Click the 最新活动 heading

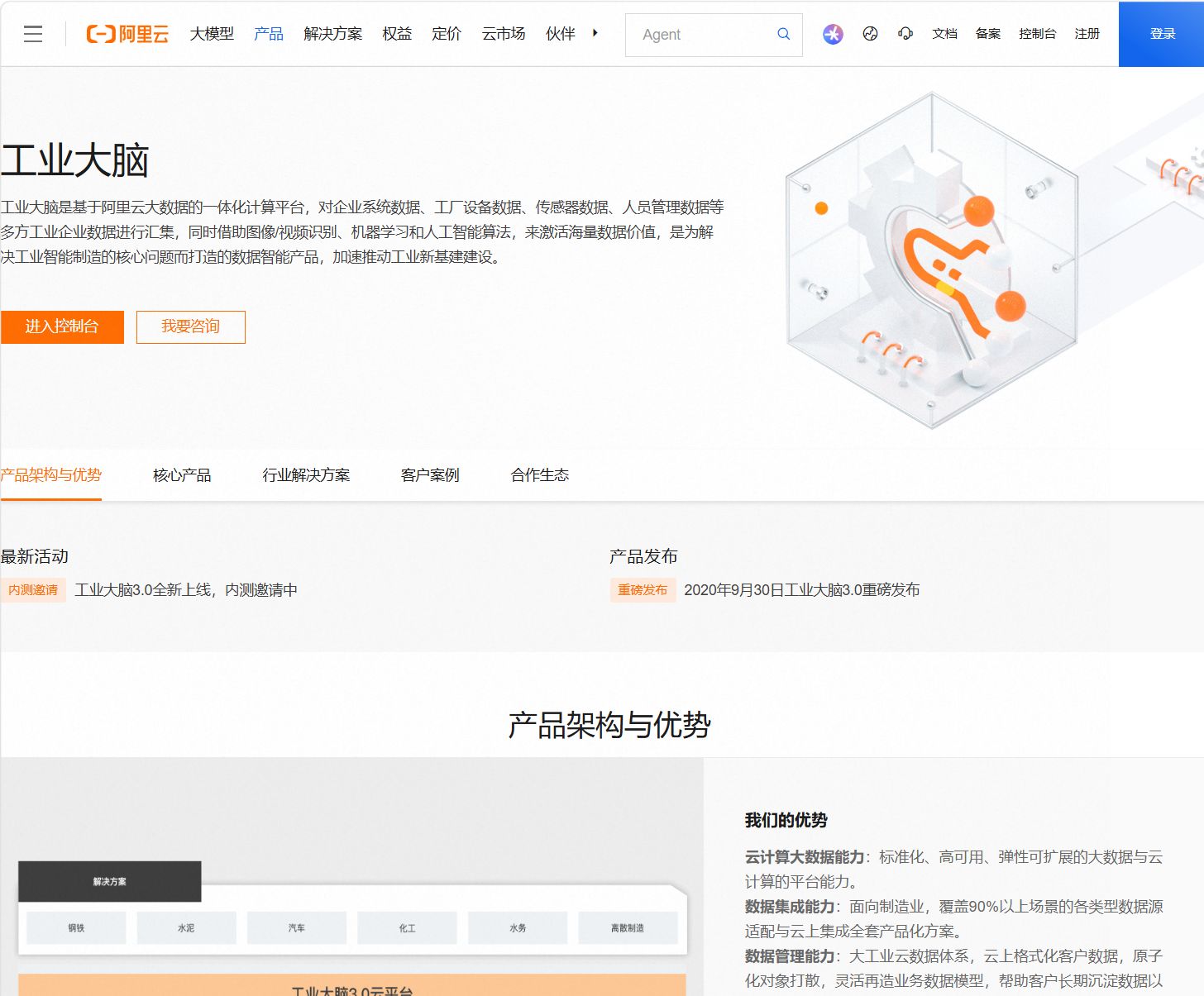click(35, 556)
